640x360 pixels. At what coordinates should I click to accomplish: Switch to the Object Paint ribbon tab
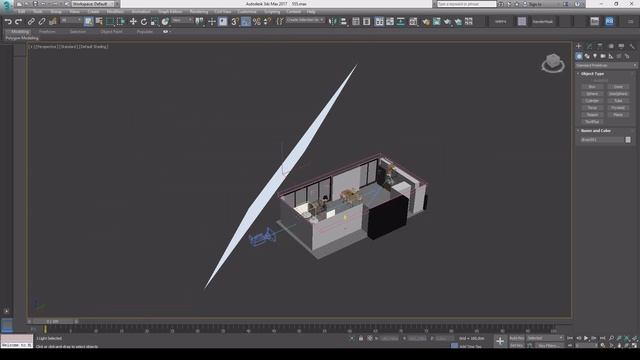click(111, 32)
